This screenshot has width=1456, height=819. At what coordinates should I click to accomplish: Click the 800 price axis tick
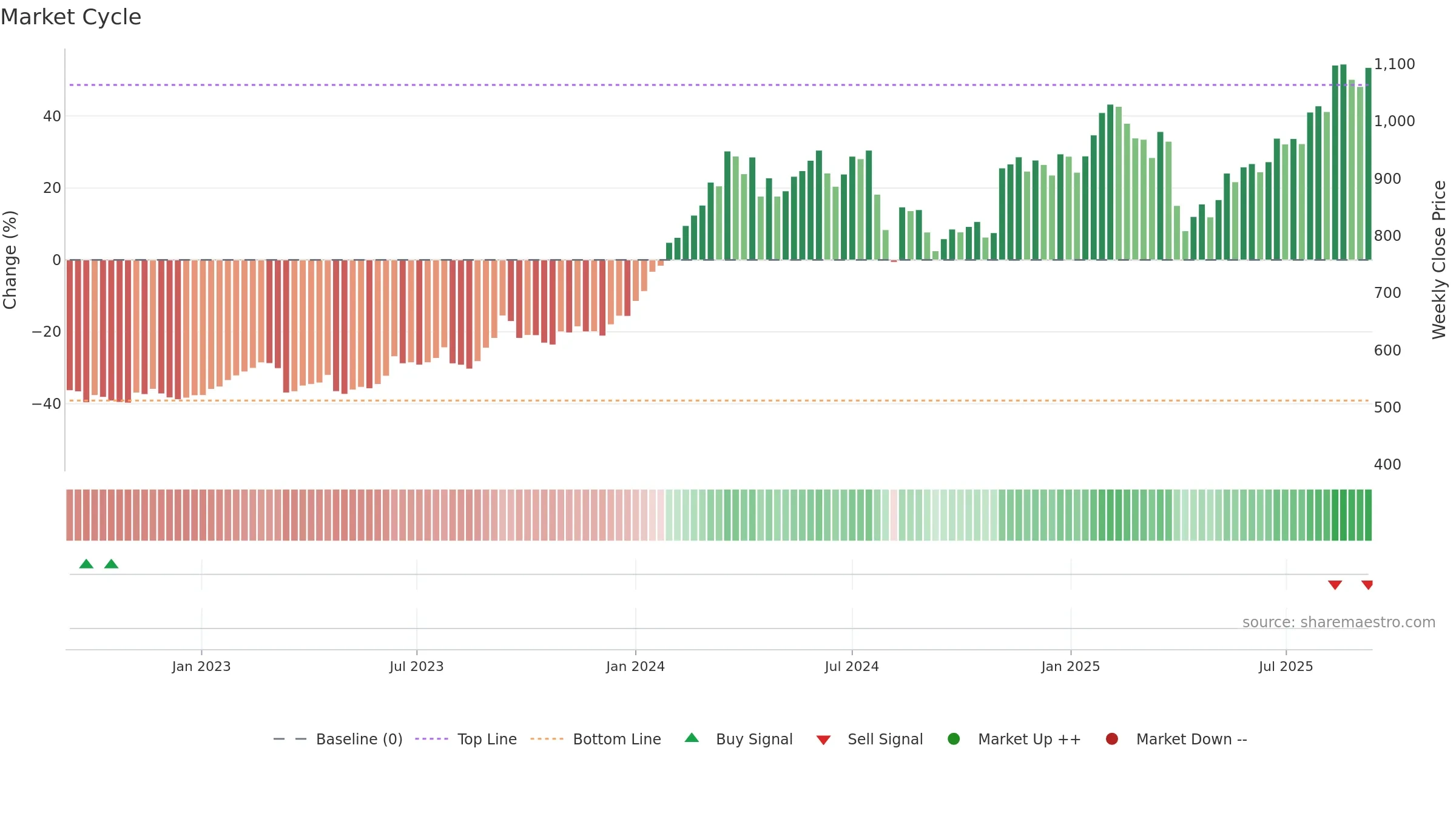click(1388, 236)
